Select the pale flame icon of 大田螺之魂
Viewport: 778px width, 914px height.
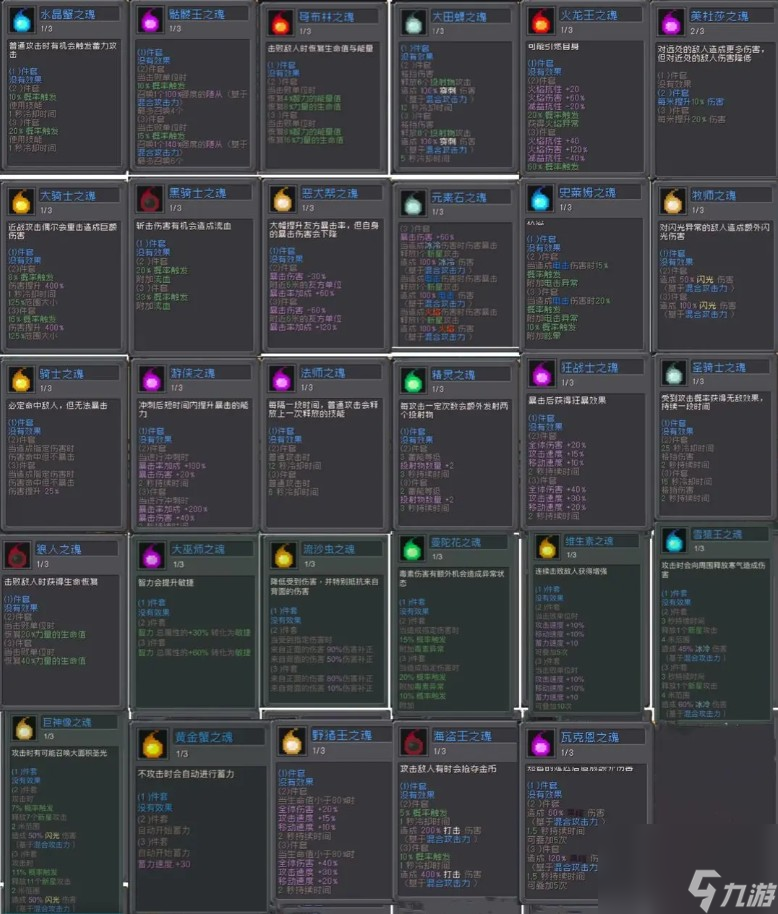(x=413, y=23)
